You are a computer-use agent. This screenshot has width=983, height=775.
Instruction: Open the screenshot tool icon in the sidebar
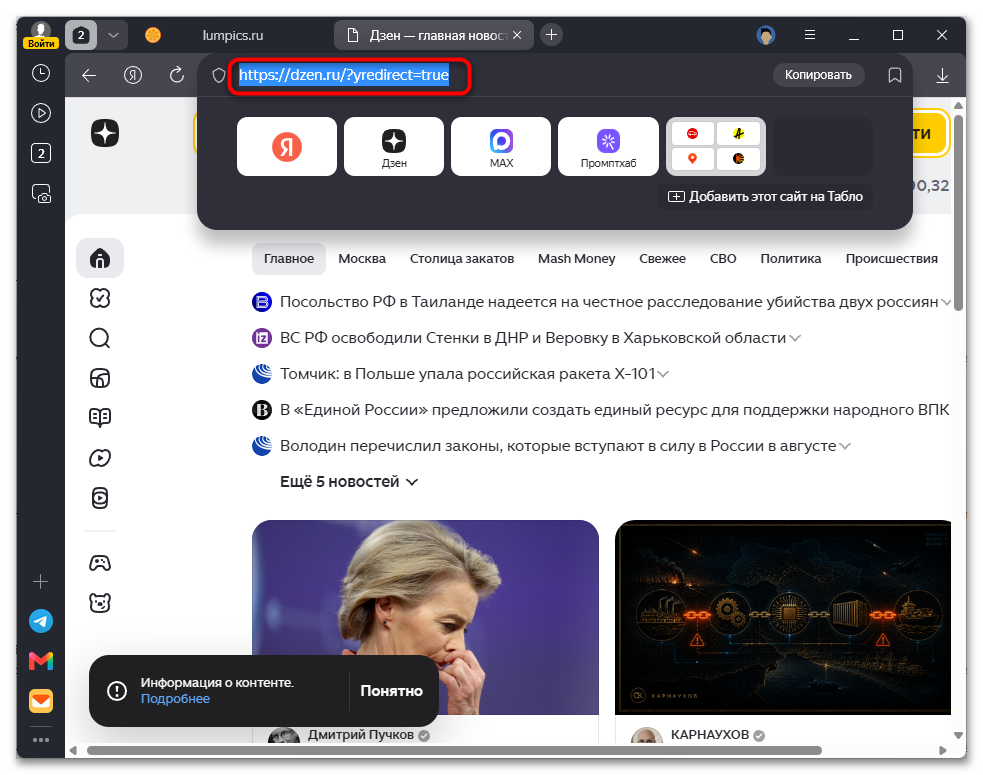coord(41,194)
